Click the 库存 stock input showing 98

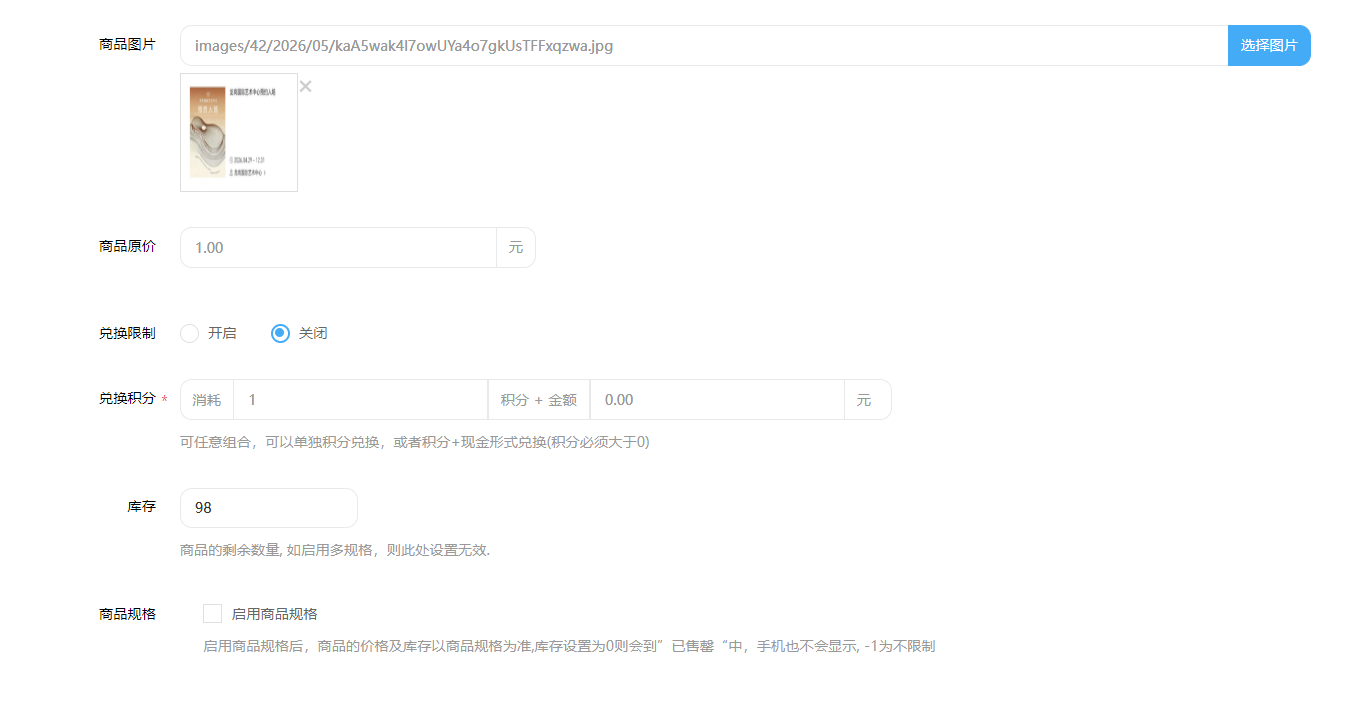269,508
